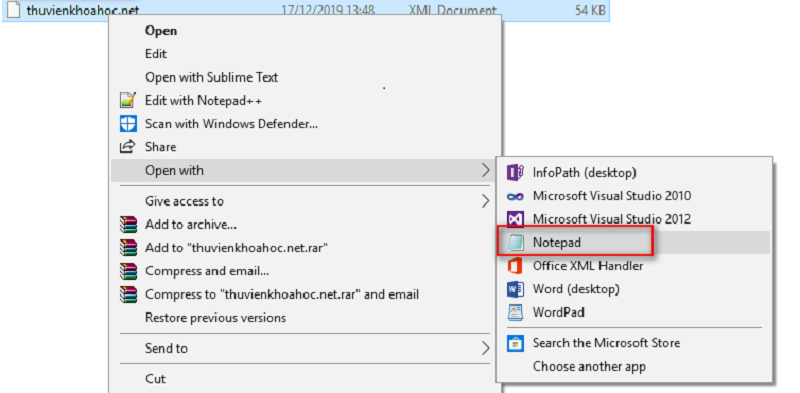Expand the Open with submenu arrow
The image size is (800, 393).
click(485, 170)
